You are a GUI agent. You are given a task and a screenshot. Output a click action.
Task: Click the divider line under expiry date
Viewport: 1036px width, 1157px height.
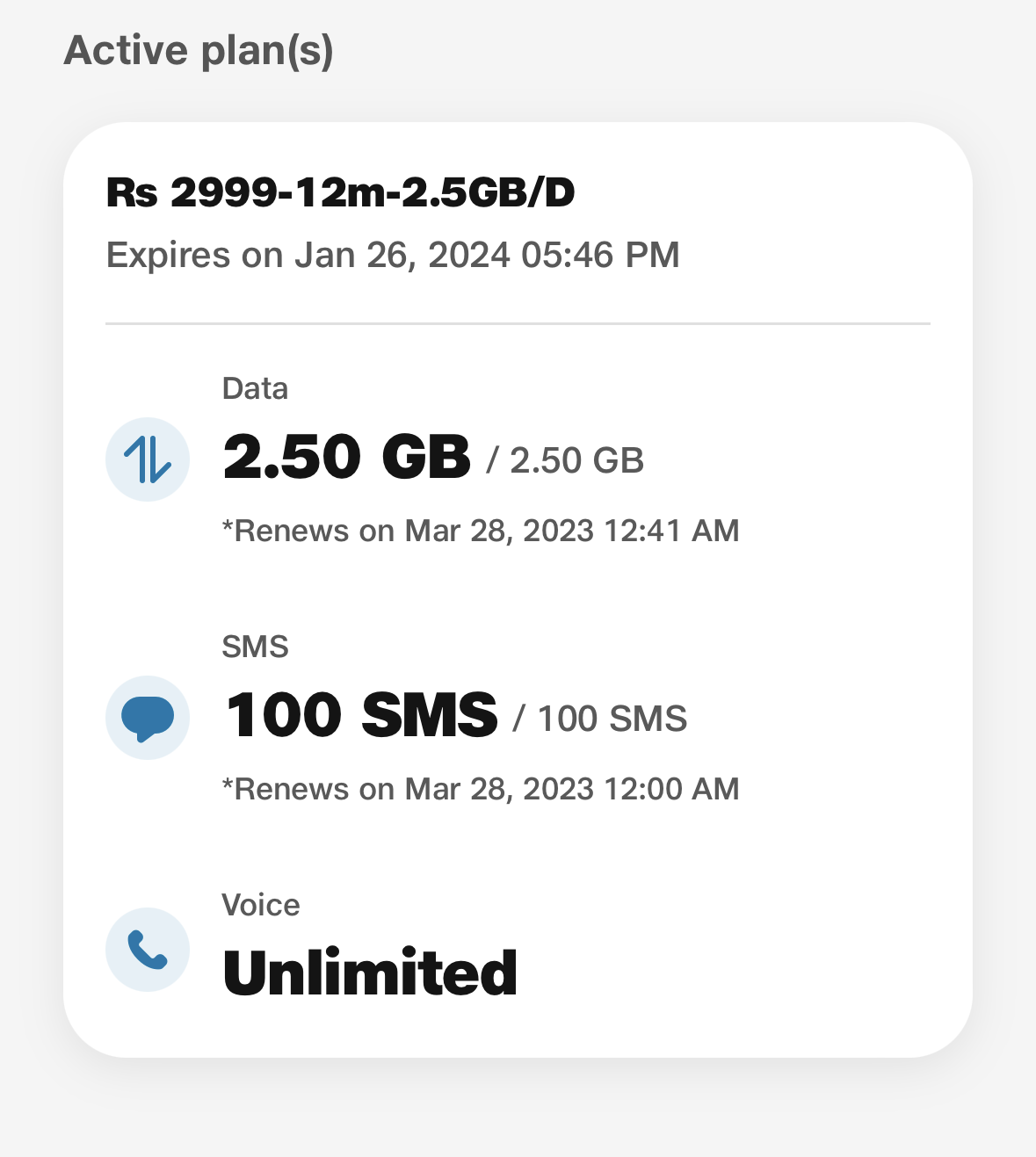click(518, 323)
